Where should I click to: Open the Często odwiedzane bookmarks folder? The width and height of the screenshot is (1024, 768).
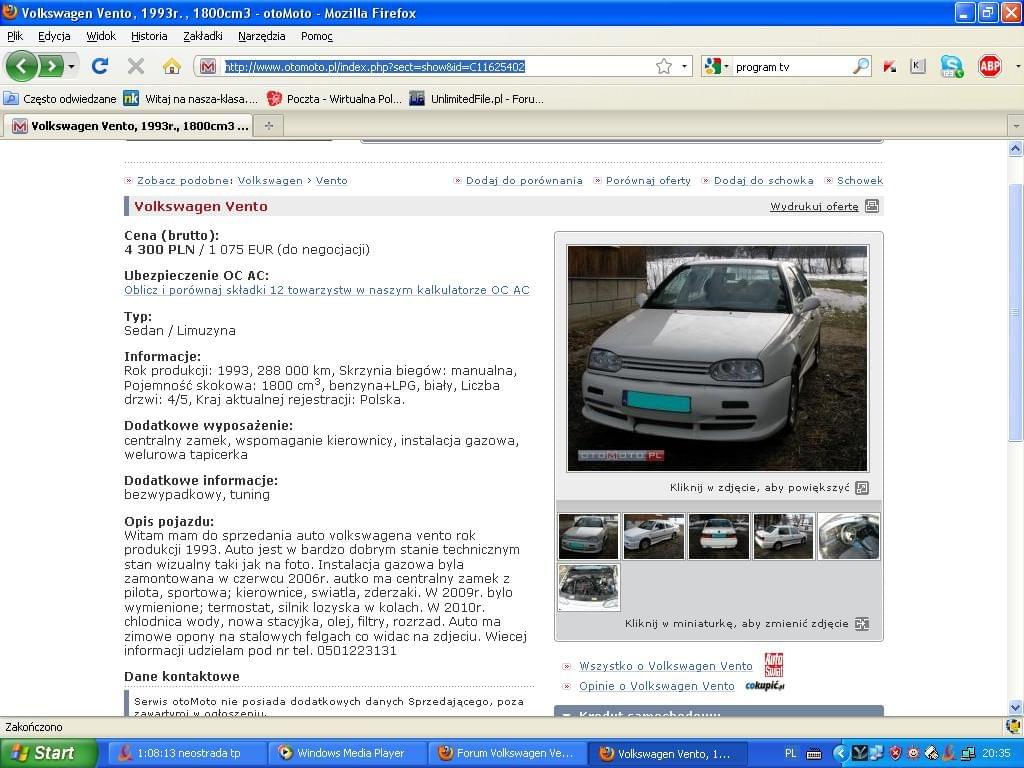pos(60,99)
